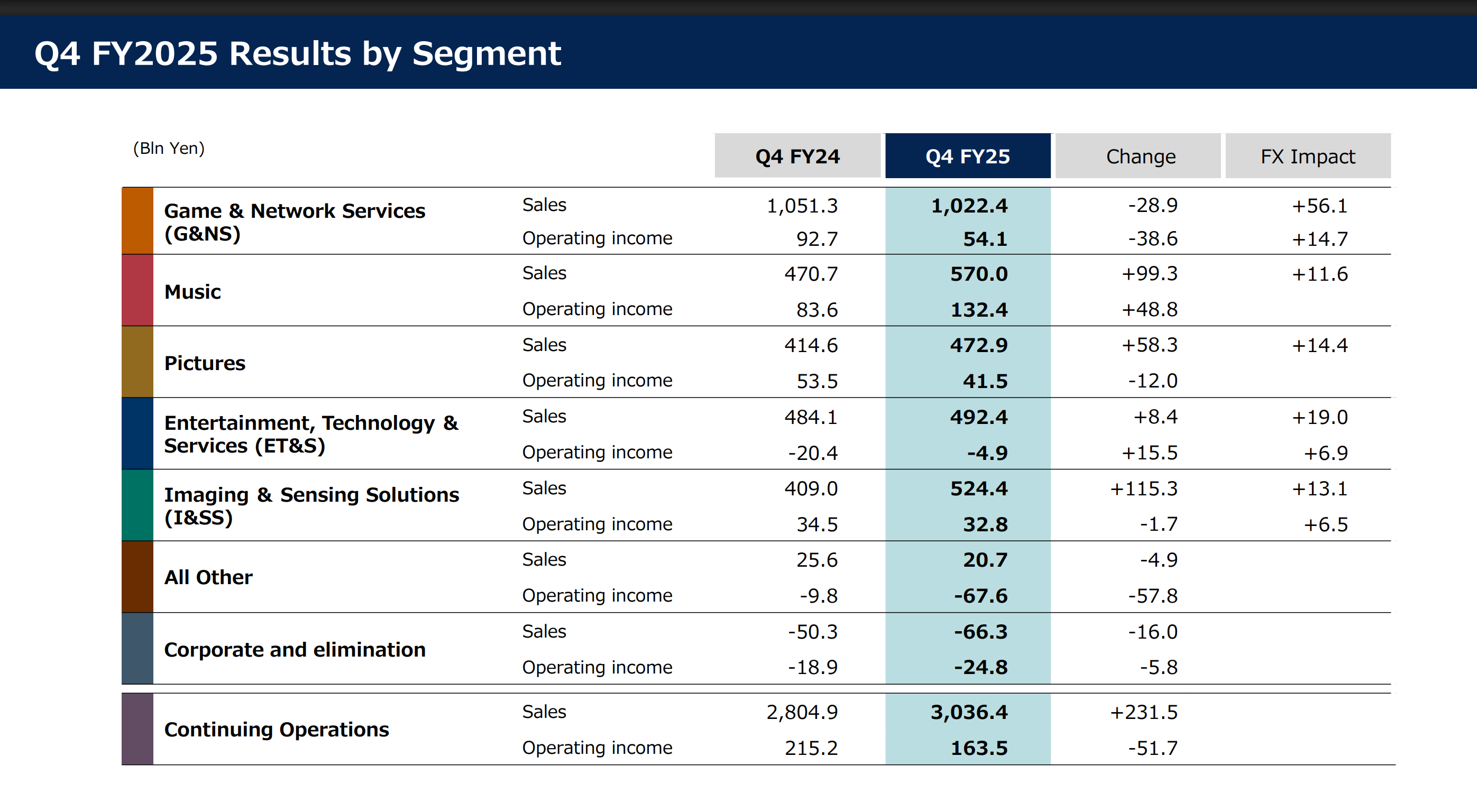
Task: Click the Q4 FY24 column header
Action: [797, 156]
